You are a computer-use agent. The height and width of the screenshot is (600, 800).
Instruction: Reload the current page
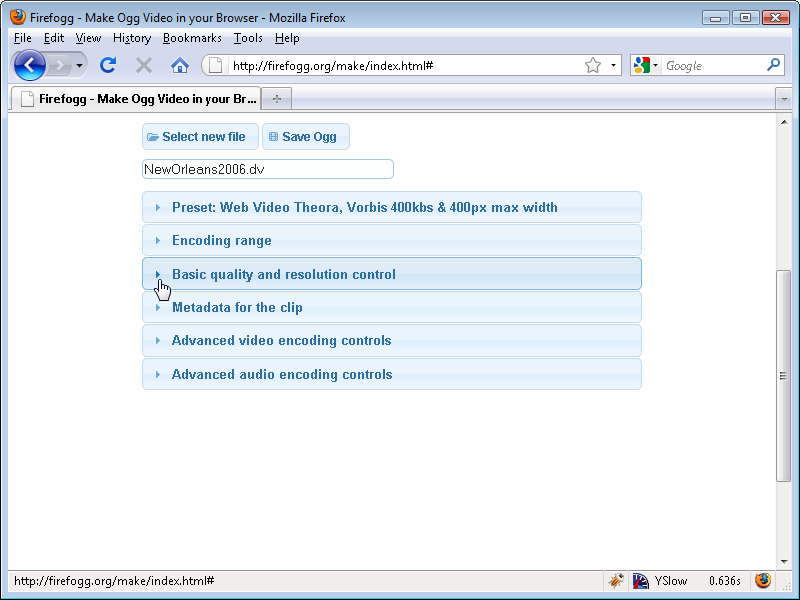click(108, 64)
